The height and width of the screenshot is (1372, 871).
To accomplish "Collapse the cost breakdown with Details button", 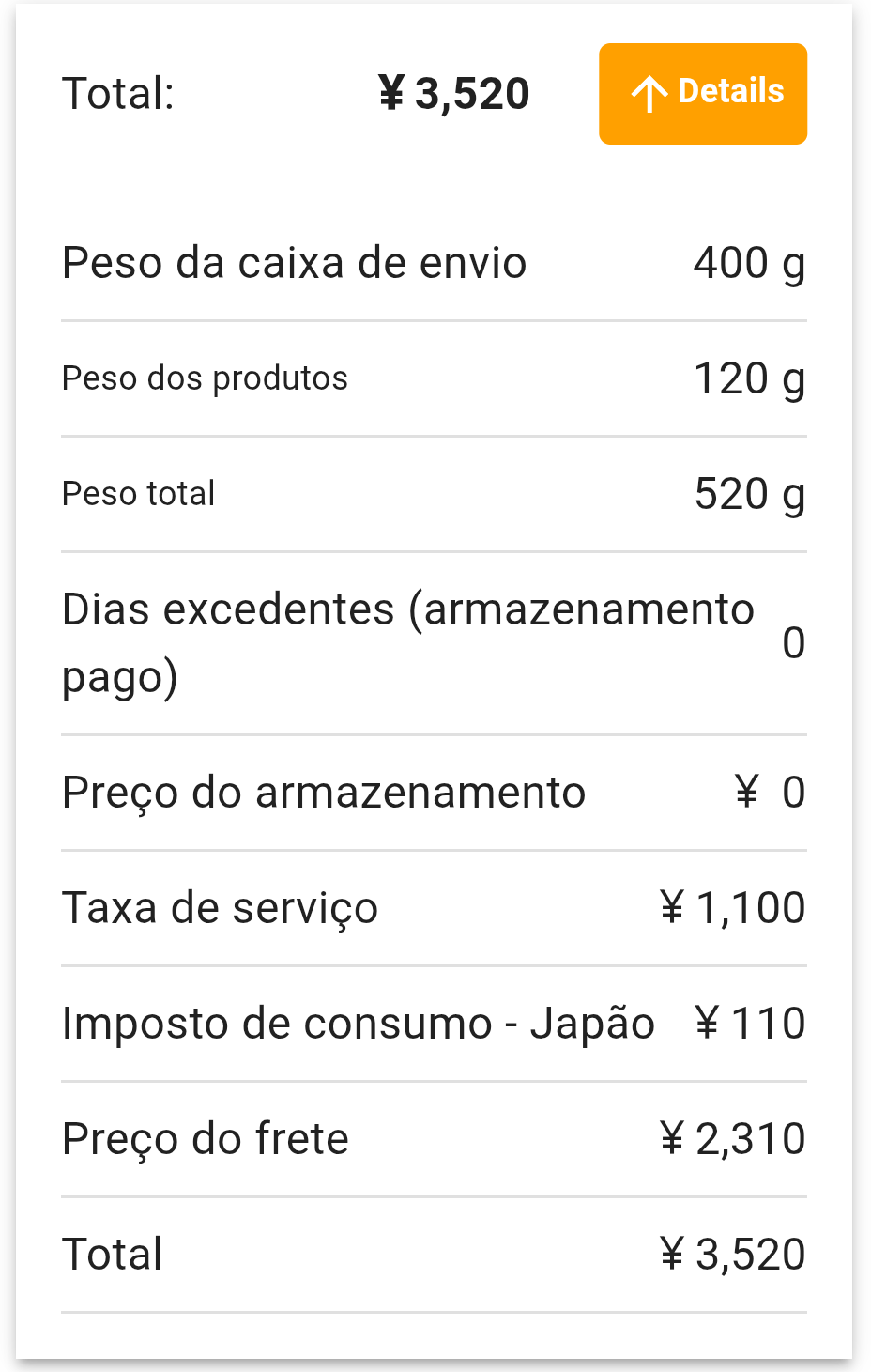I will 703,94.
